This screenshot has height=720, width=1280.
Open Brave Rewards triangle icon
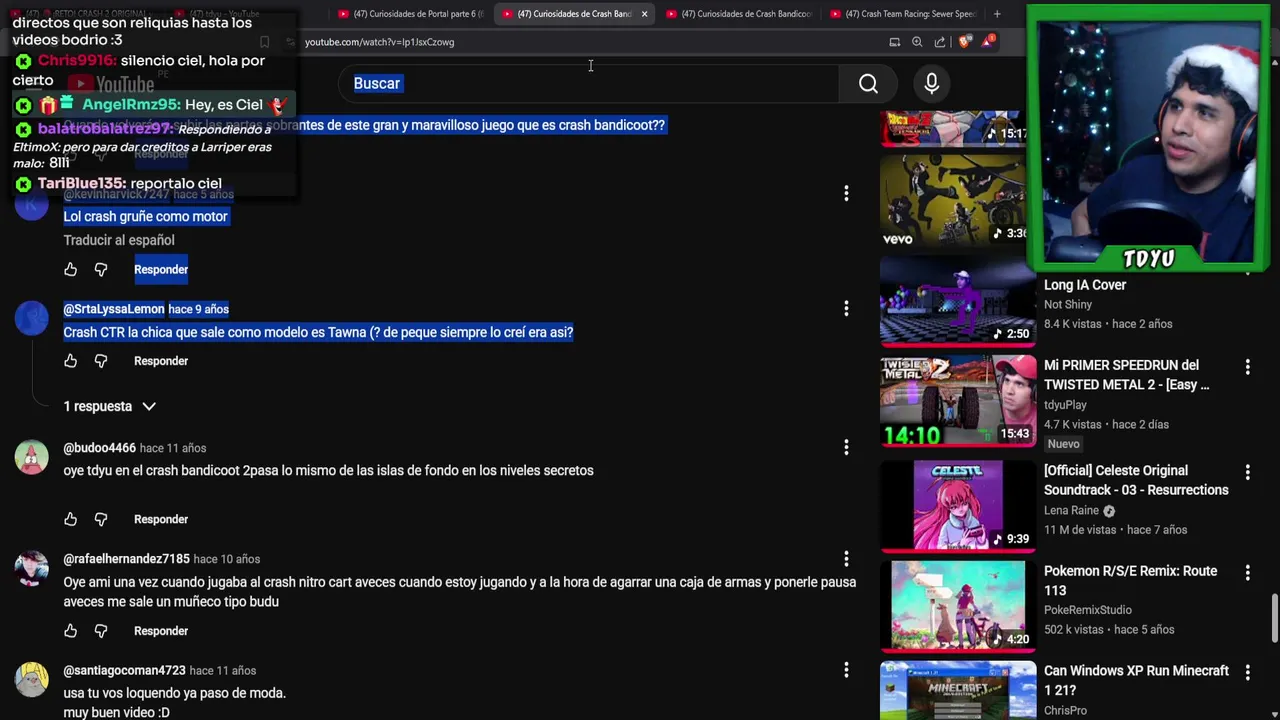[x=988, y=42]
